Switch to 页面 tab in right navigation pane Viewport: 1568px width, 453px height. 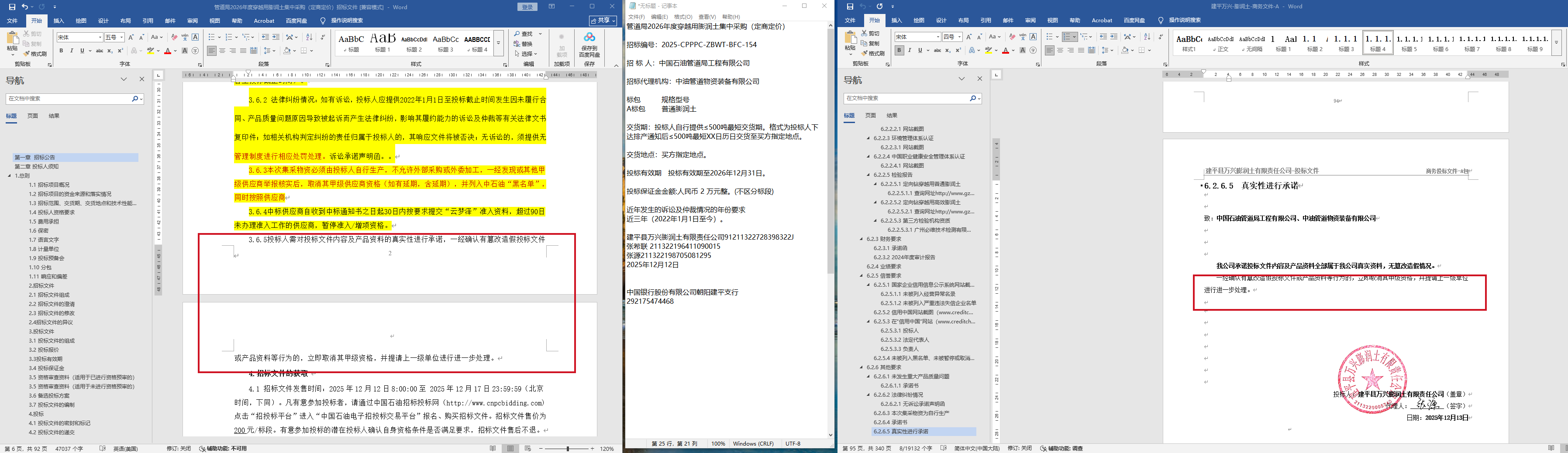point(870,116)
